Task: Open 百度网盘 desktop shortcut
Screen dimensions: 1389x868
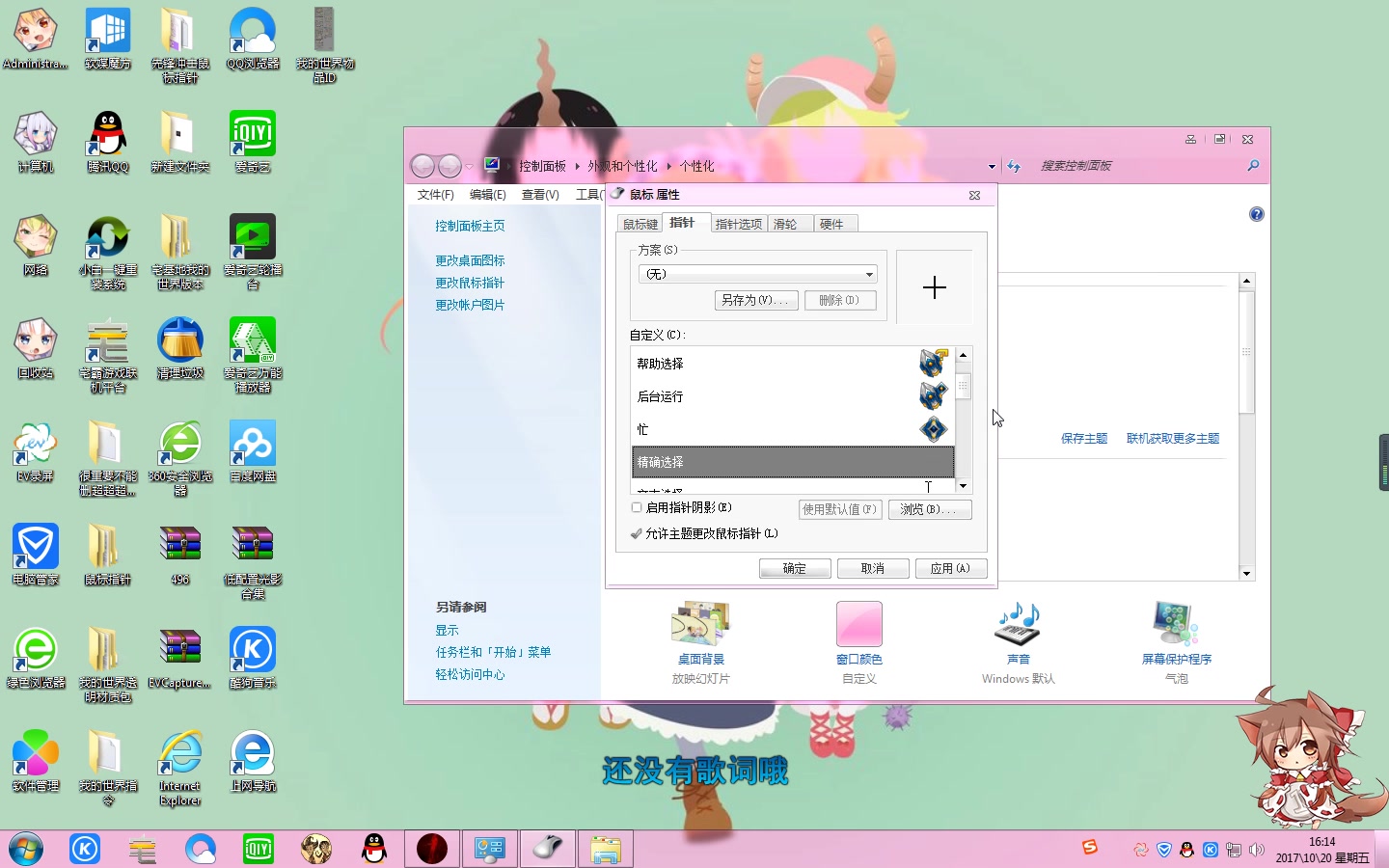Action: pos(253,451)
